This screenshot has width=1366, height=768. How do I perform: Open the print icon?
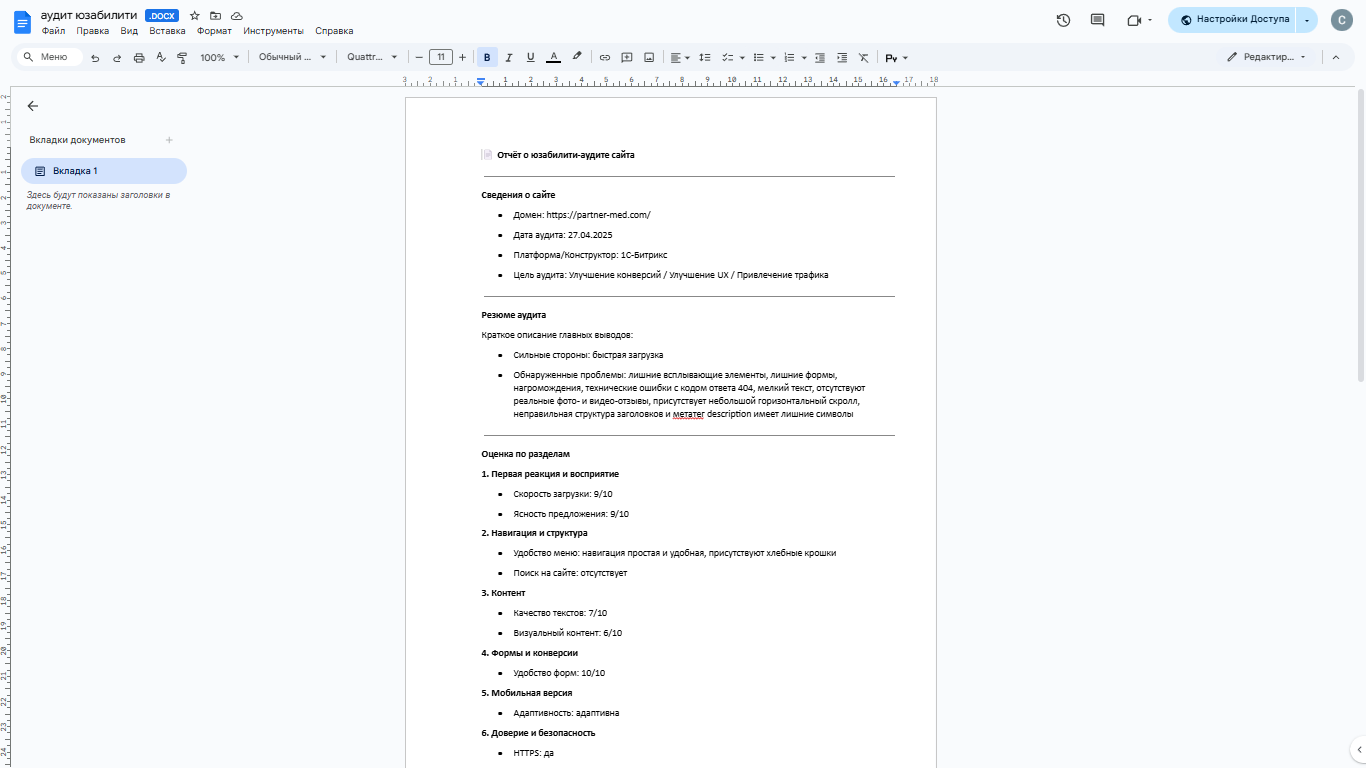(138, 57)
